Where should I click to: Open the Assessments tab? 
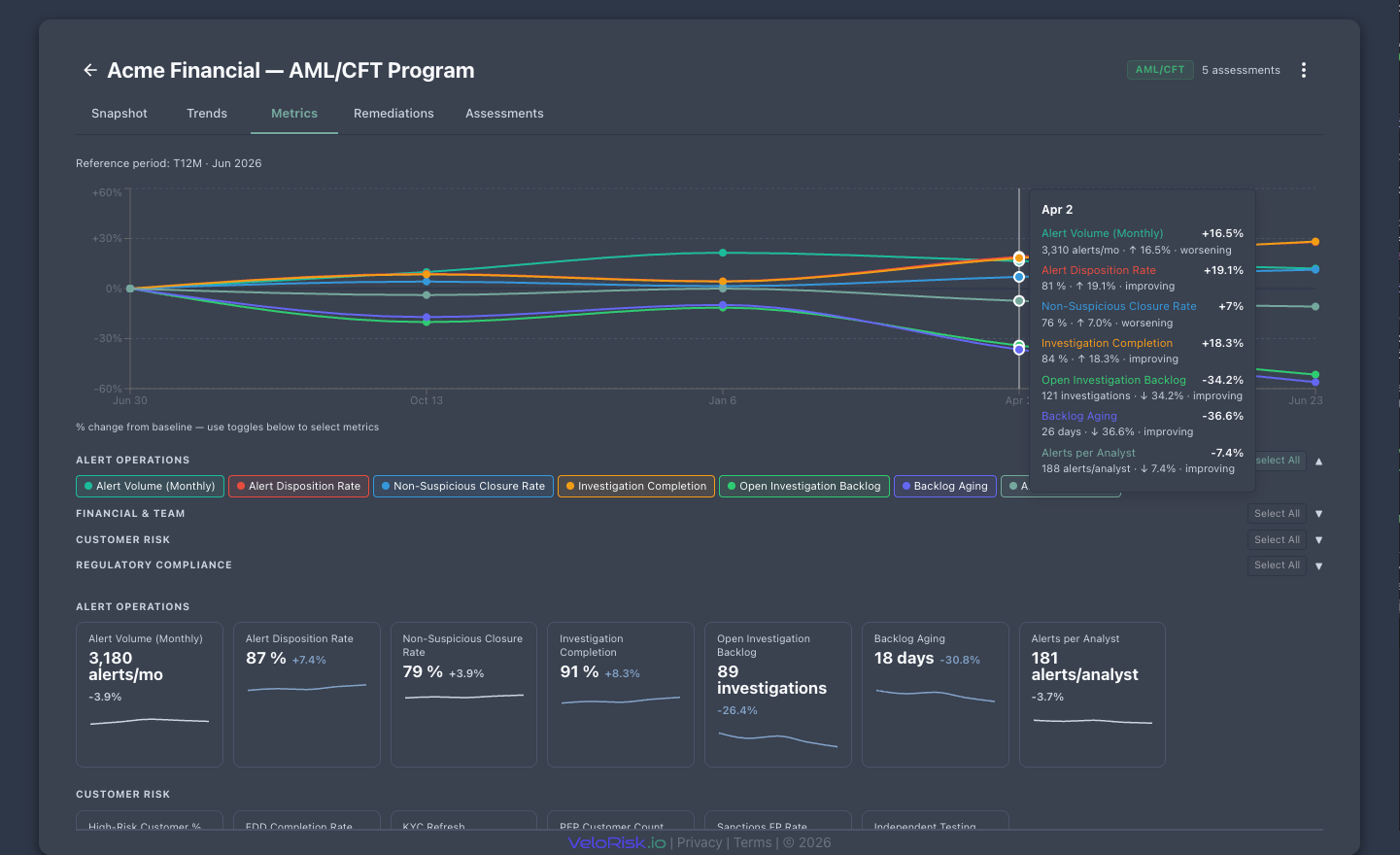click(504, 114)
